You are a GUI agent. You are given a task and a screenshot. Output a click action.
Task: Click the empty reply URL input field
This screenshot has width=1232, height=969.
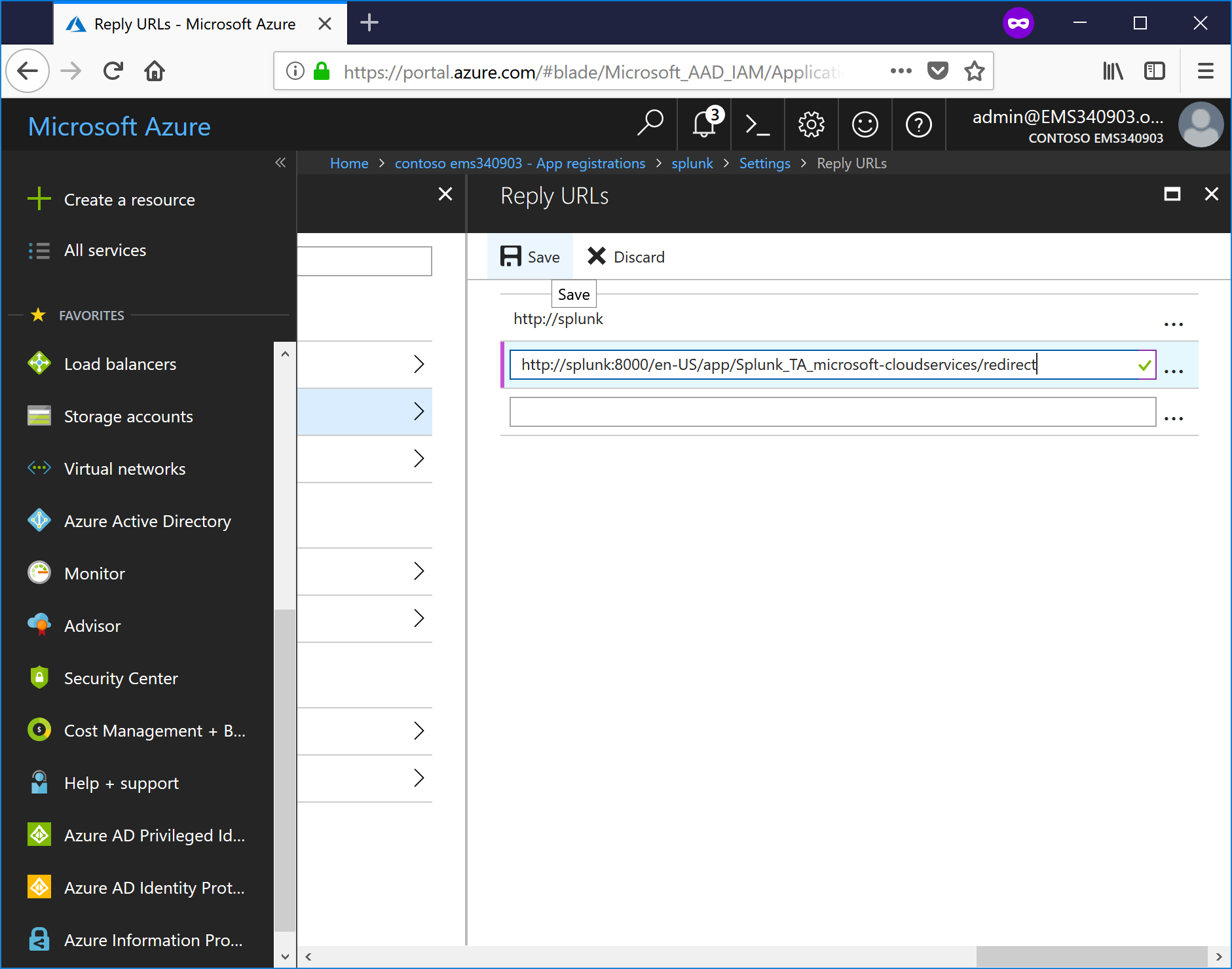point(832,412)
